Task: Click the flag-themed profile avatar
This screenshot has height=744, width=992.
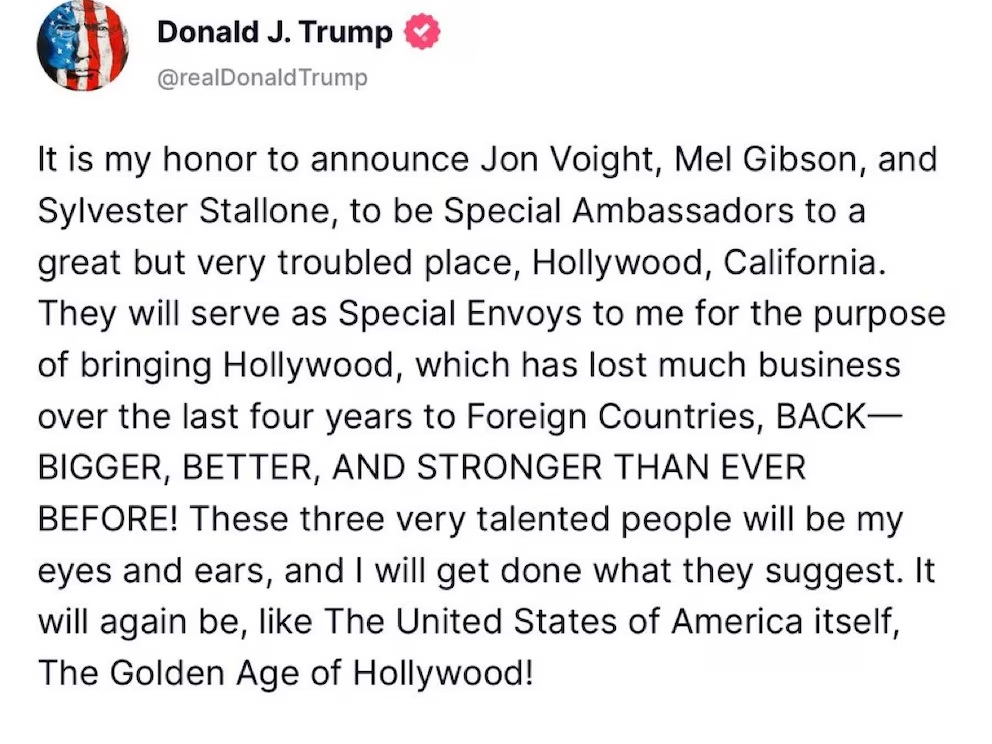Action: tap(83, 46)
